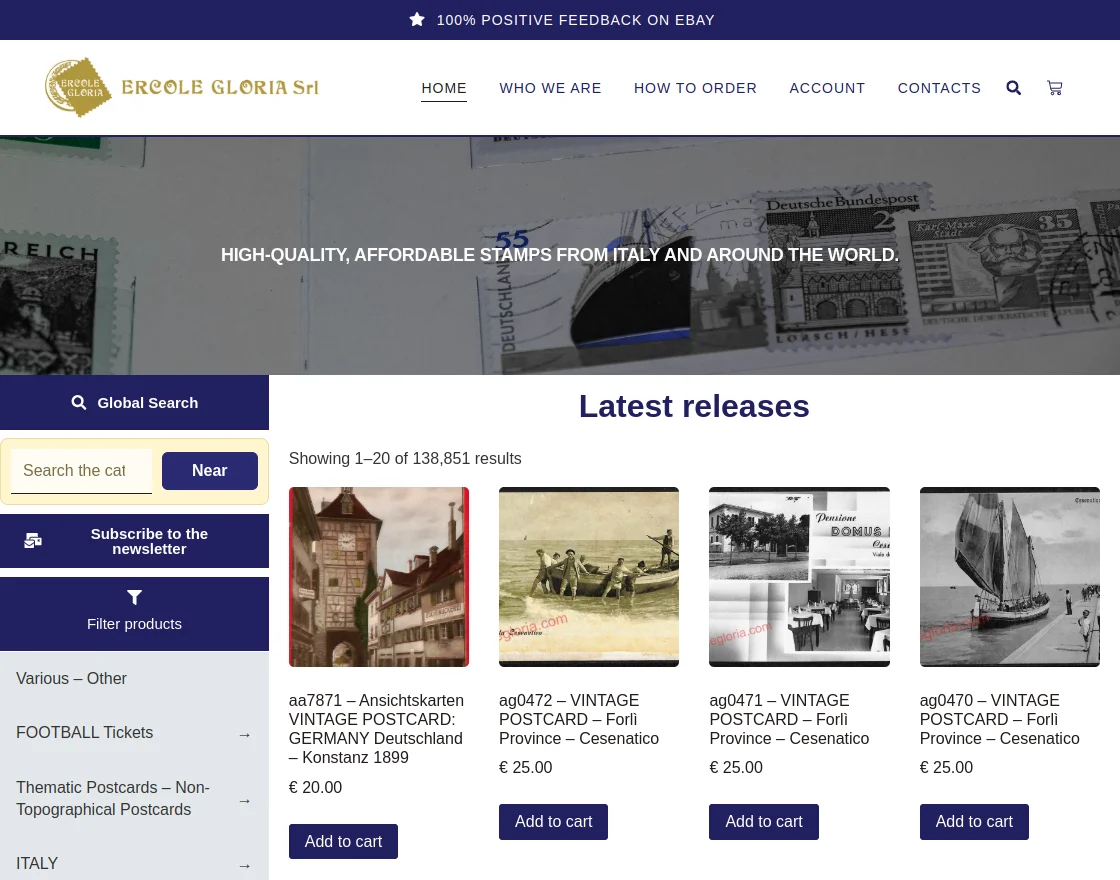
Task: Open the header search magnifier icon
Action: click(1013, 88)
